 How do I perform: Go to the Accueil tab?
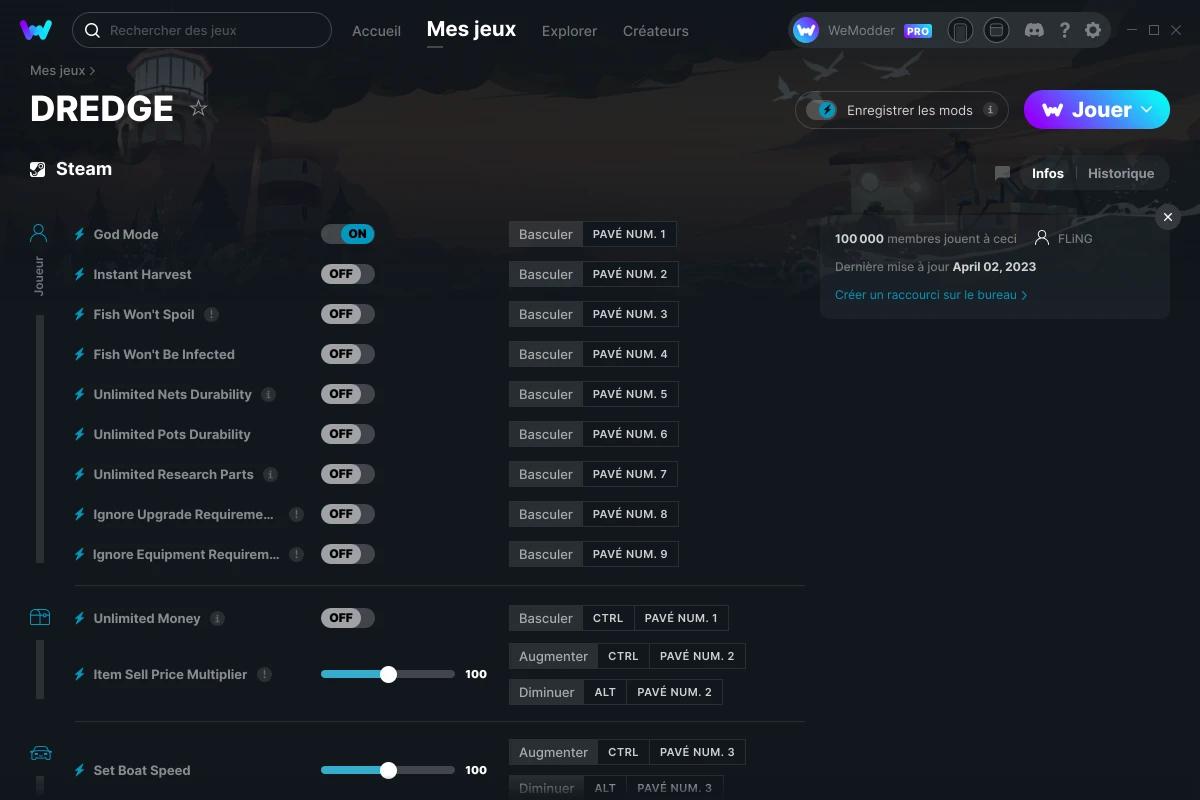pos(376,31)
